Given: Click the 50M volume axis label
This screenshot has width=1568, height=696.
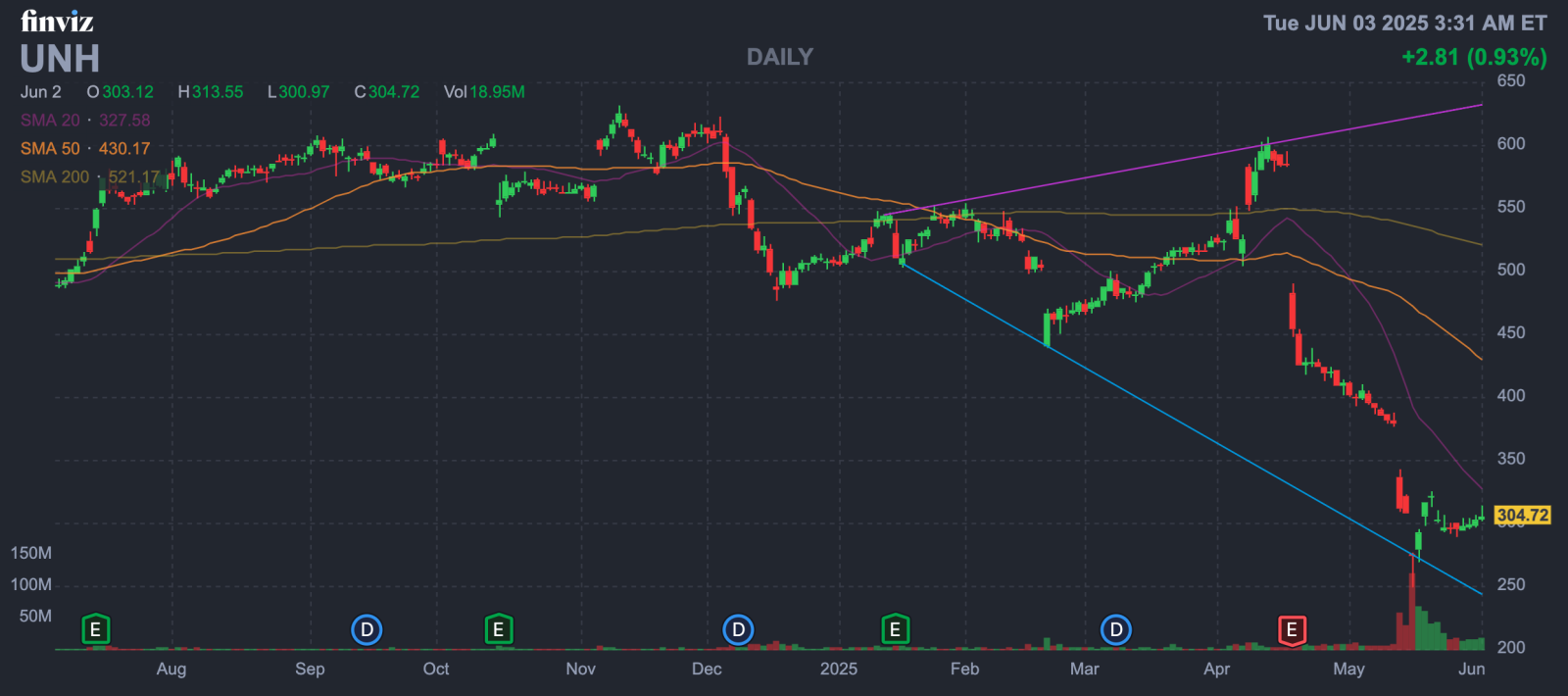Looking at the screenshot, I should click(x=35, y=616).
